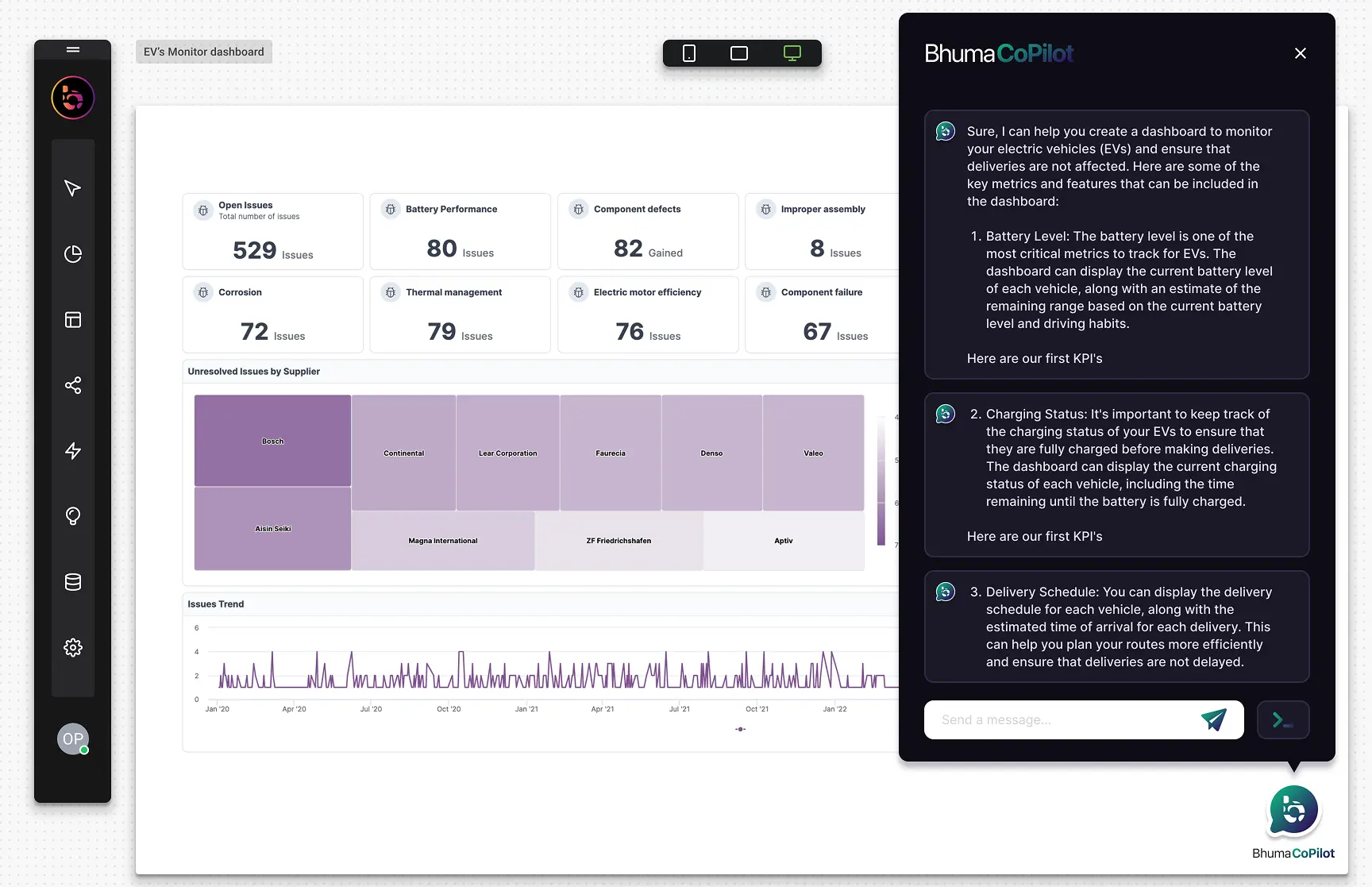Screen dimensions: 1372x887
Task: Collapse the sidebar using the top handle
Action: click(72, 50)
